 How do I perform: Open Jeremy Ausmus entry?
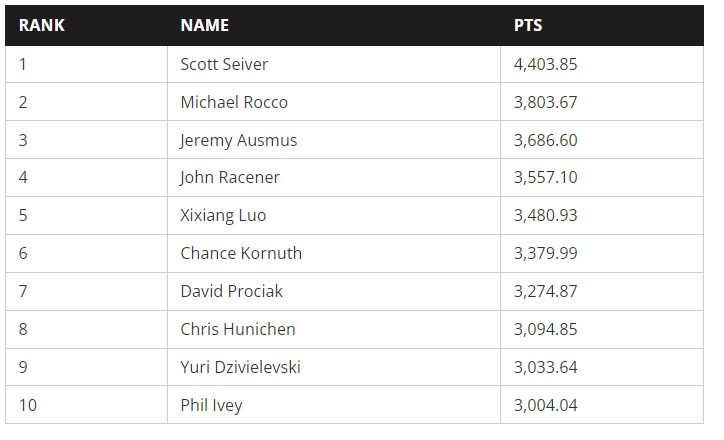238,140
